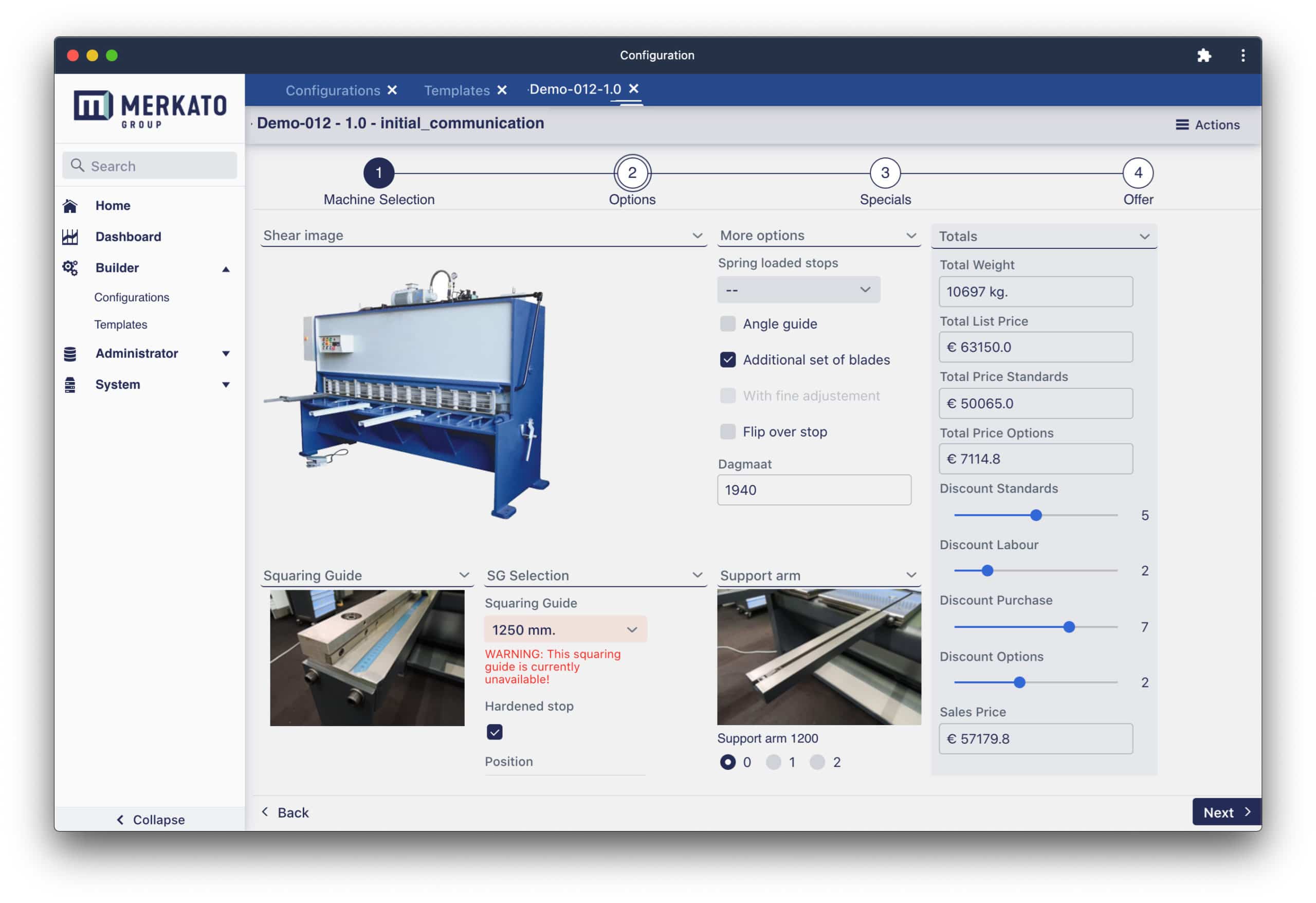Open the three-dot menu in title bar
This screenshot has width=1316, height=903.
tap(1242, 55)
